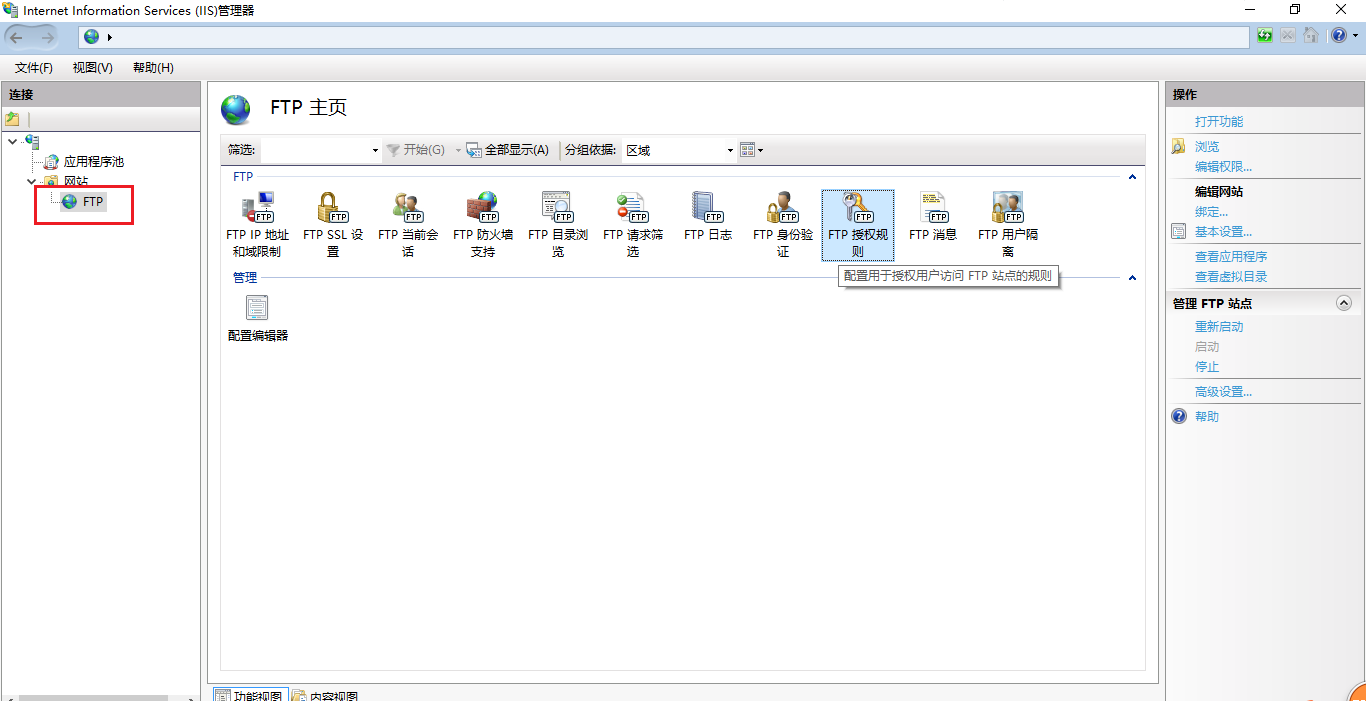Click the globe icon in the address bar
The height and width of the screenshot is (701, 1366).
(92, 37)
